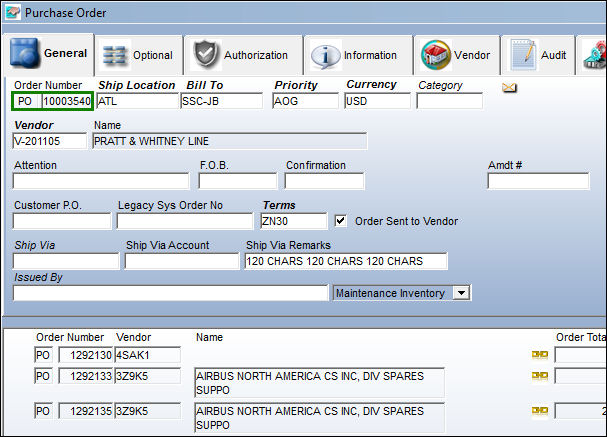
Task: Click the Order Total field for order 1292133
Action: click(581, 376)
